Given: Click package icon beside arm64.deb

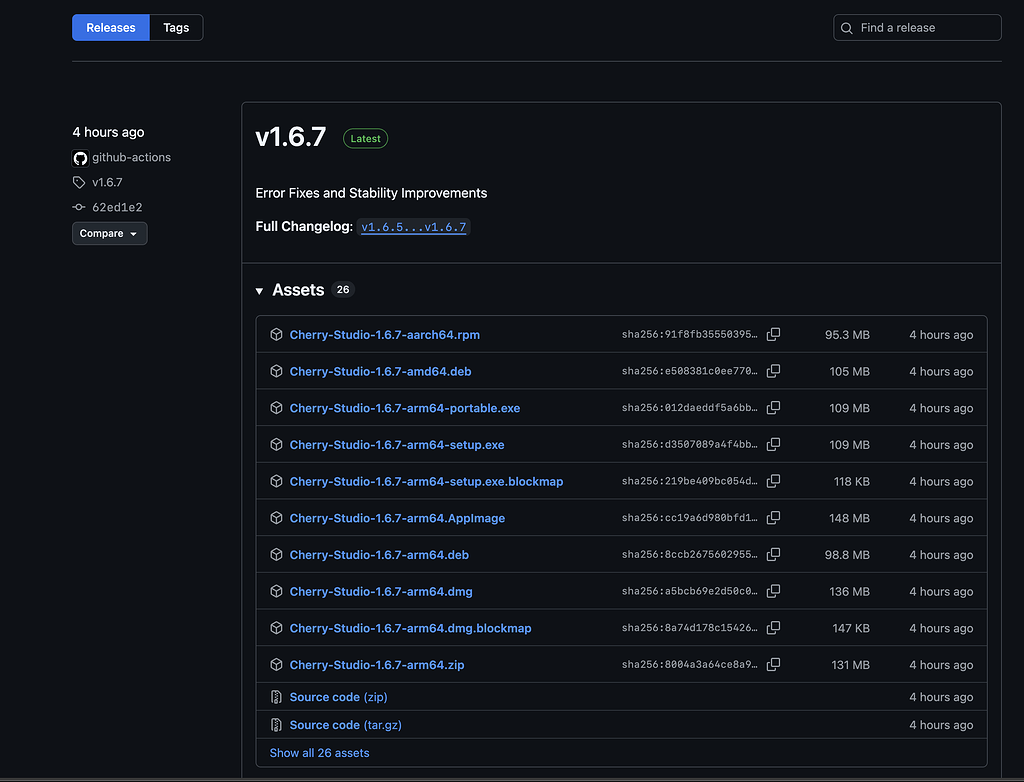Looking at the screenshot, I should tap(276, 554).
